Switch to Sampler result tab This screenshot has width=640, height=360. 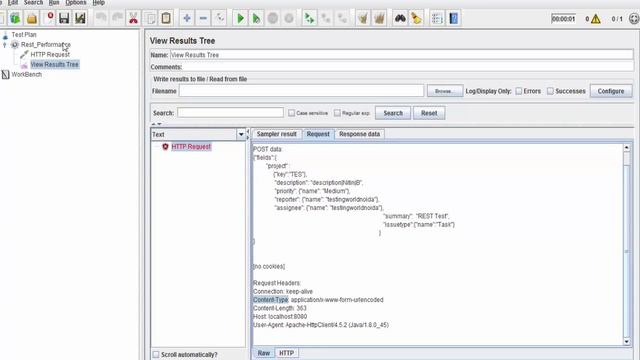tap(276, 134)
